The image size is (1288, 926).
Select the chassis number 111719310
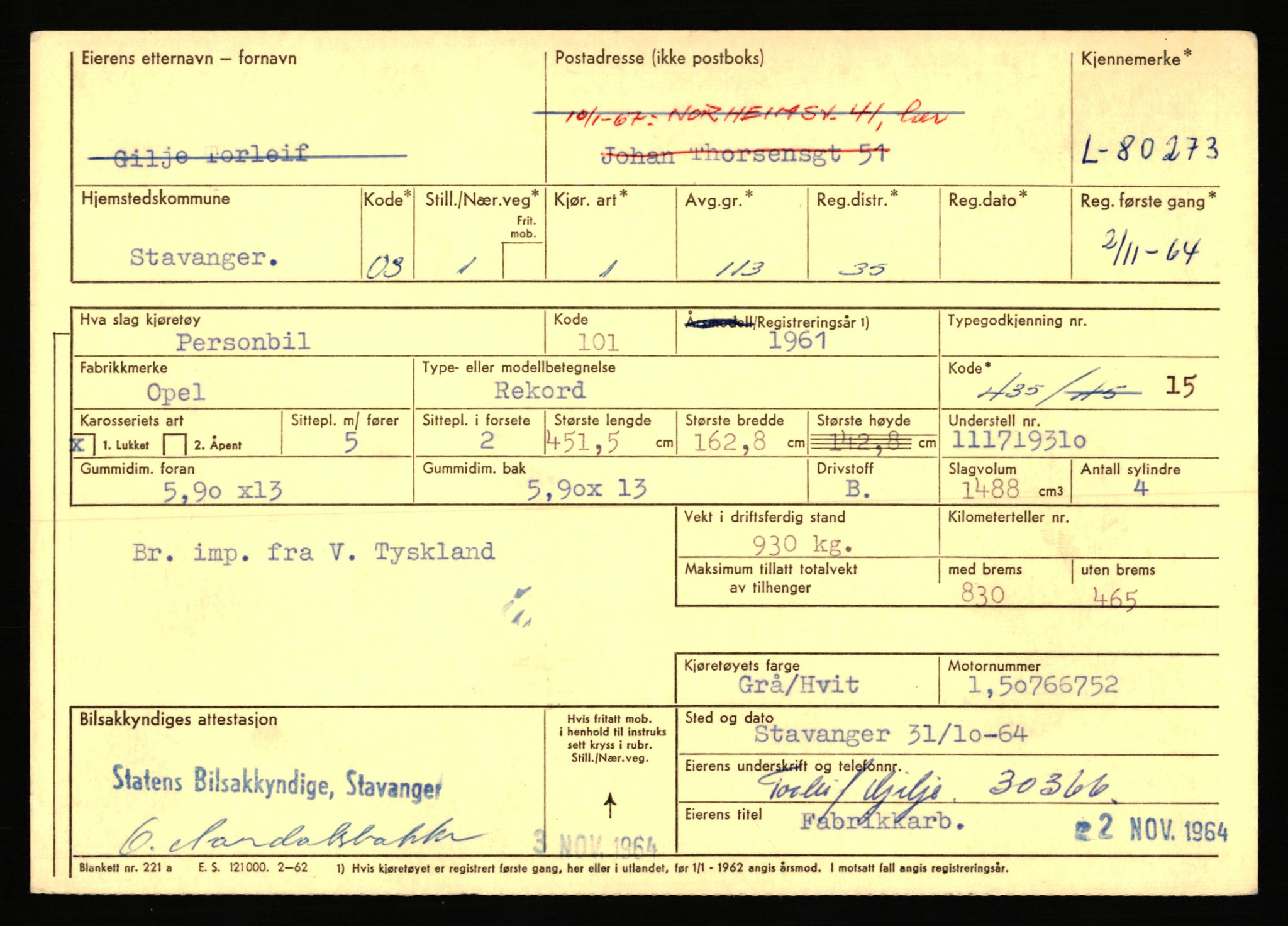1018,440
